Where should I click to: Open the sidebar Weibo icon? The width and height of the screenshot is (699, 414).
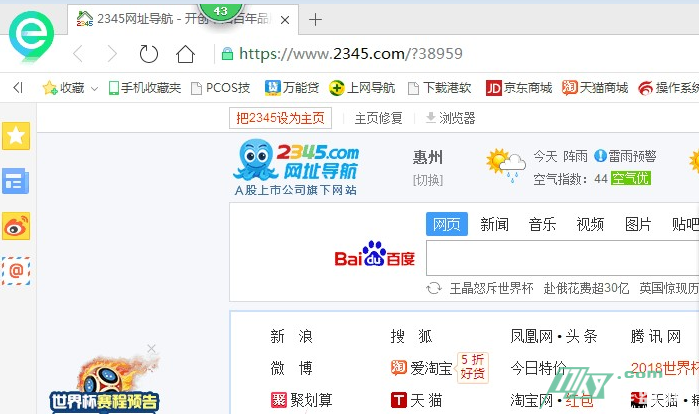pyautogui.click(x=16, y=226)
